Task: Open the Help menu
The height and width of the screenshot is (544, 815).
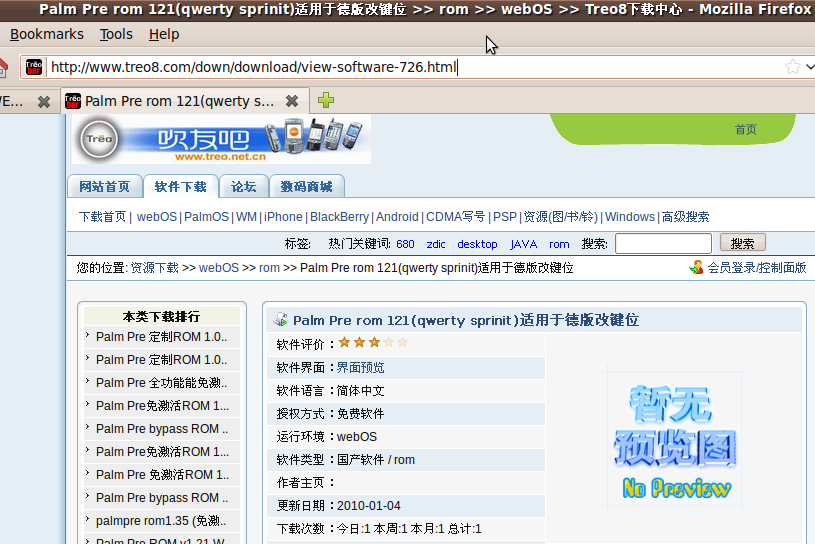Action: point(164,34)
